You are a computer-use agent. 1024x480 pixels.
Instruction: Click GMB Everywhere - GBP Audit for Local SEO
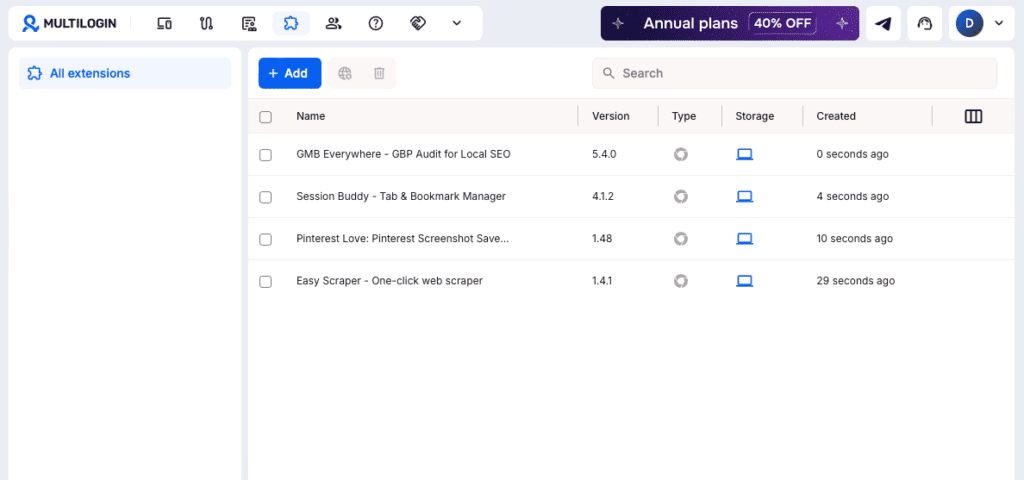404,154
